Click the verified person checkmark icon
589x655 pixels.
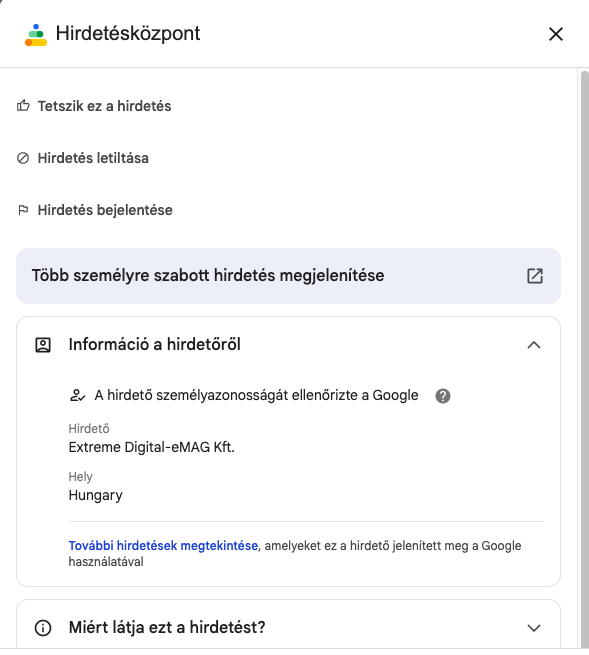[x=77, y=395]
